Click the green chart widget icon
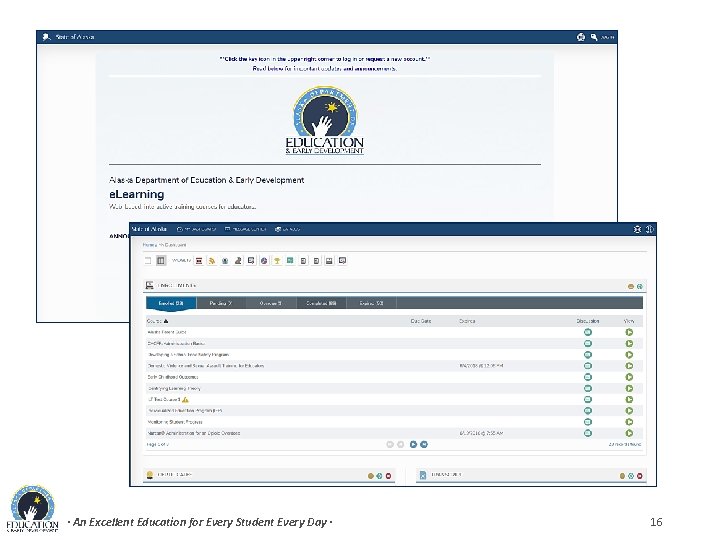This screenshot has height=540, width=720. (290, 260)
